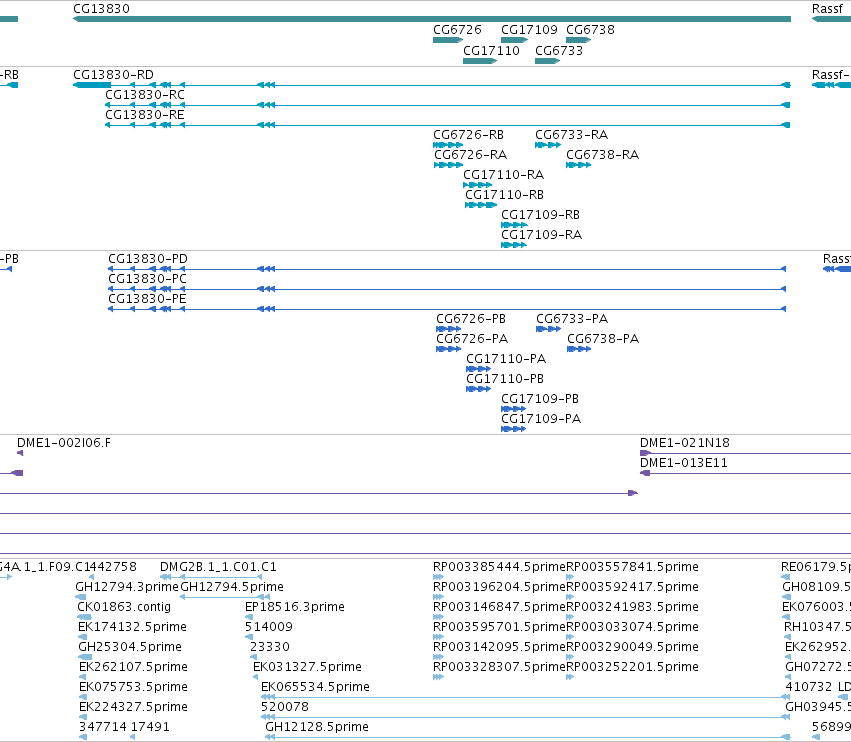Image resolution: width=851 pixels, height=742 pixels.
Task: Click EST EK031327.5prime
Action: click(257, 677)
